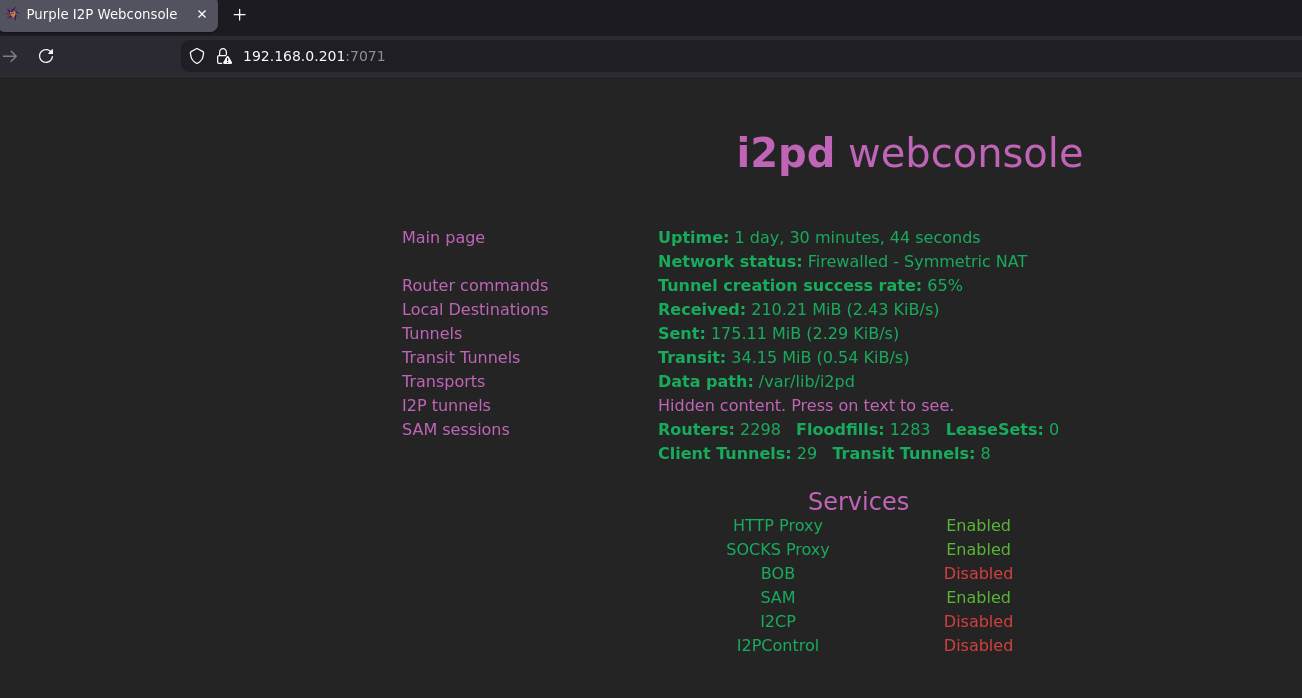This screenshot has width=1302, height=698.
Task: Click Network status Firewalled - Symmetric NAT
Action: click(x=842, y=262)
